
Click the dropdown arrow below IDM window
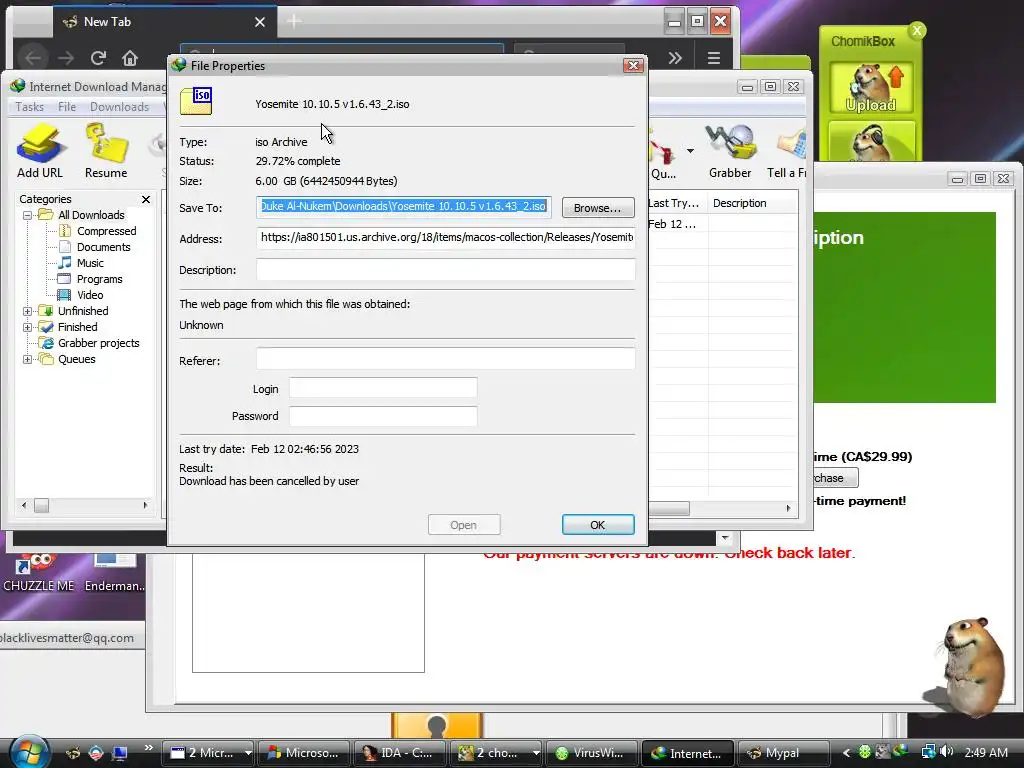725,538
